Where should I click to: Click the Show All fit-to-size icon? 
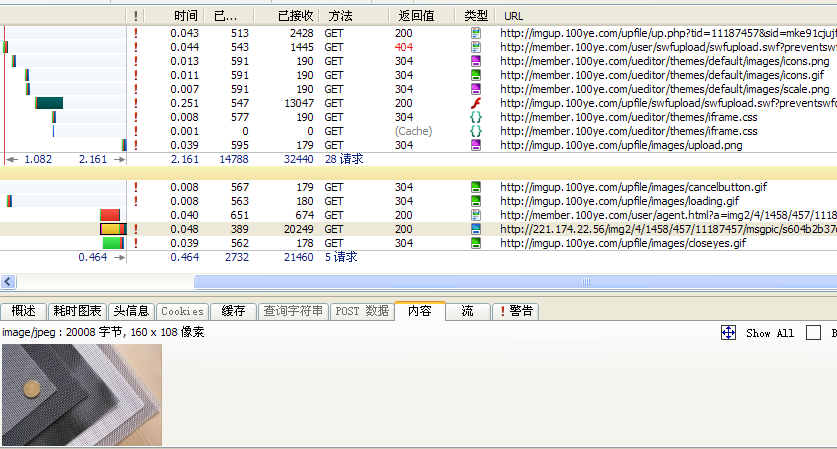[x=728, y=333]
